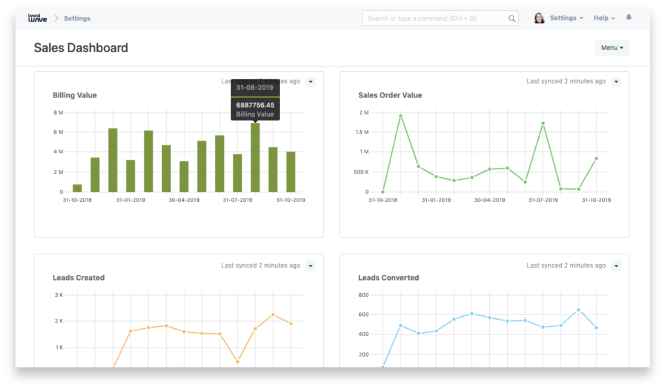Click the highest peak point in Sales Order Value

(401, 116)
